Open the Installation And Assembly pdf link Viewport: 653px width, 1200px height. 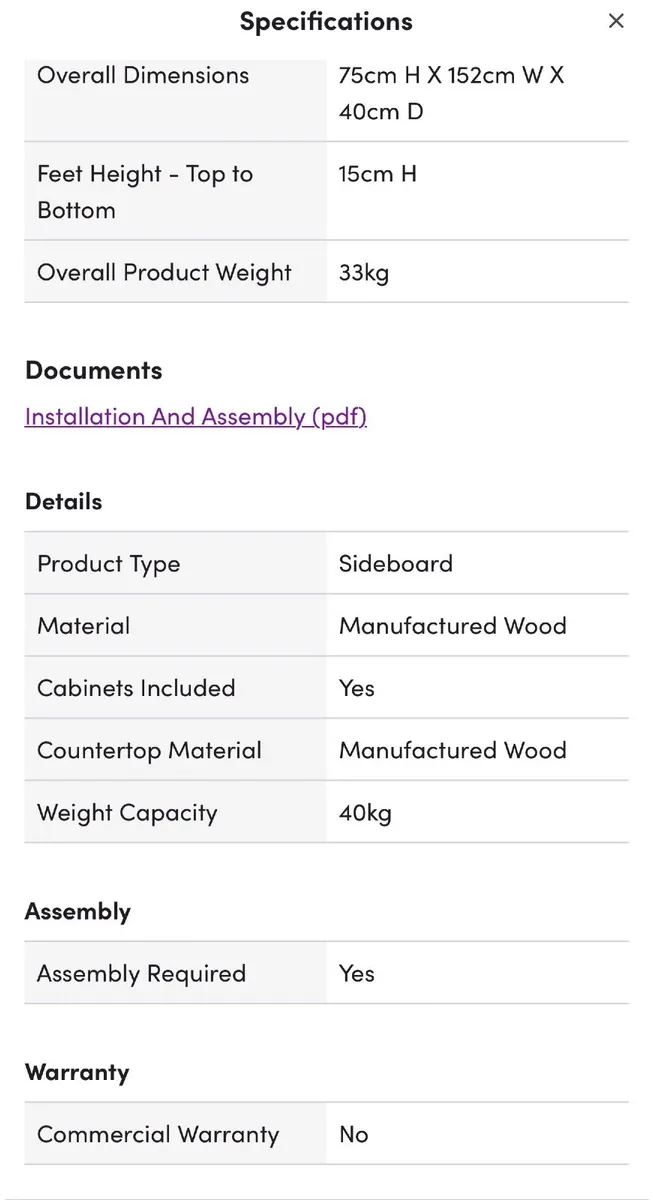pyautogui.click(x=196, y=417)
